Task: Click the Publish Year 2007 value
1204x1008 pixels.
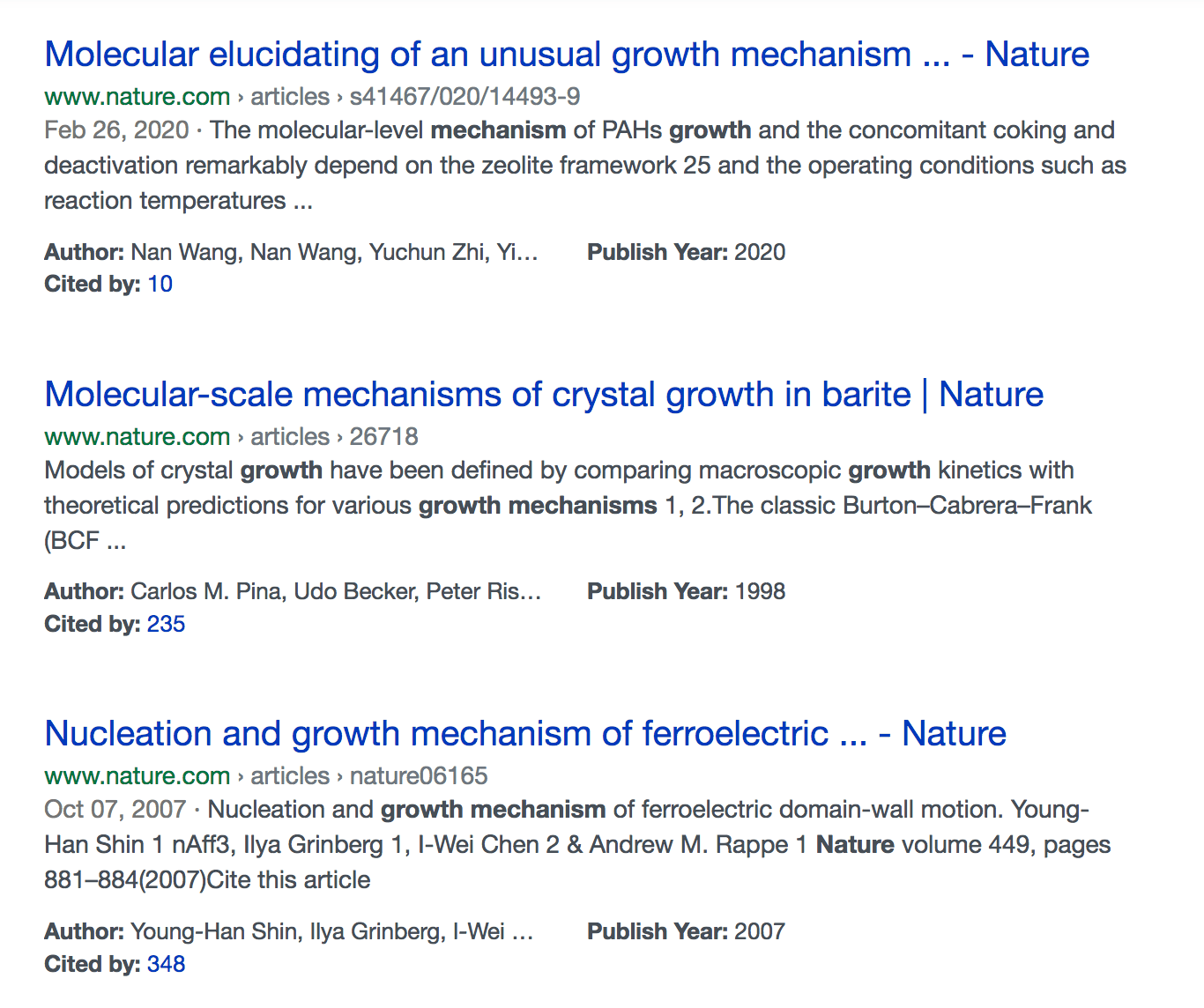Action: click(x=759, y=932)
